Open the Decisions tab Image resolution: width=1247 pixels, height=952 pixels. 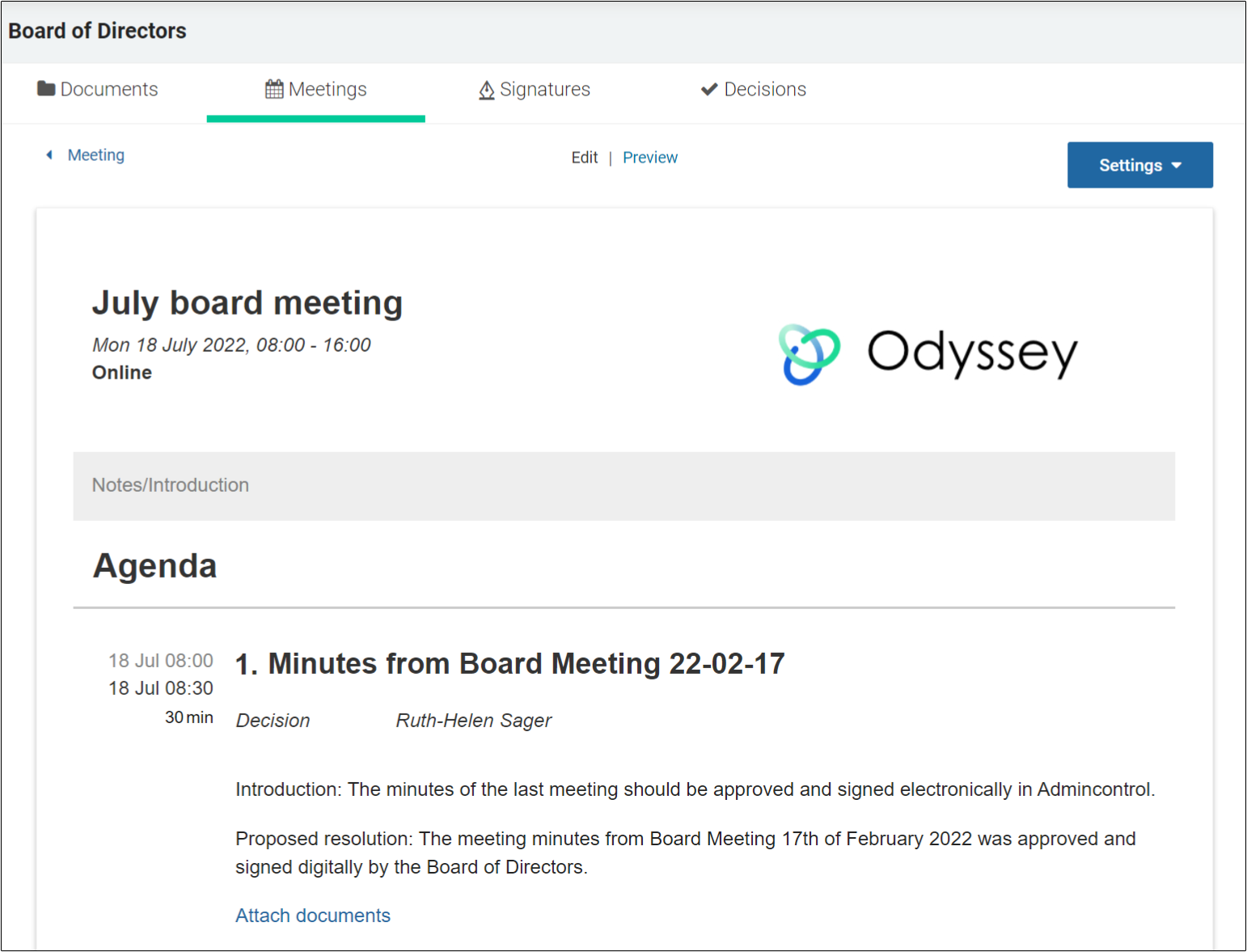(754, 89)
